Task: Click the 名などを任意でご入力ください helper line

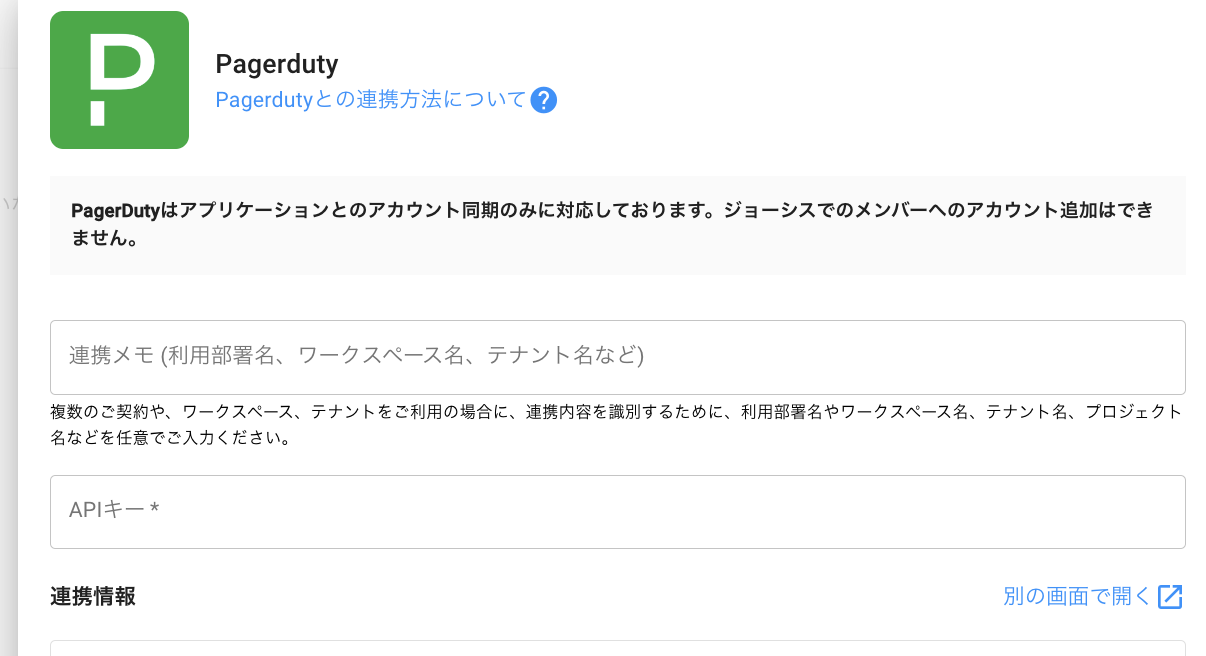Action: point(170,438)
